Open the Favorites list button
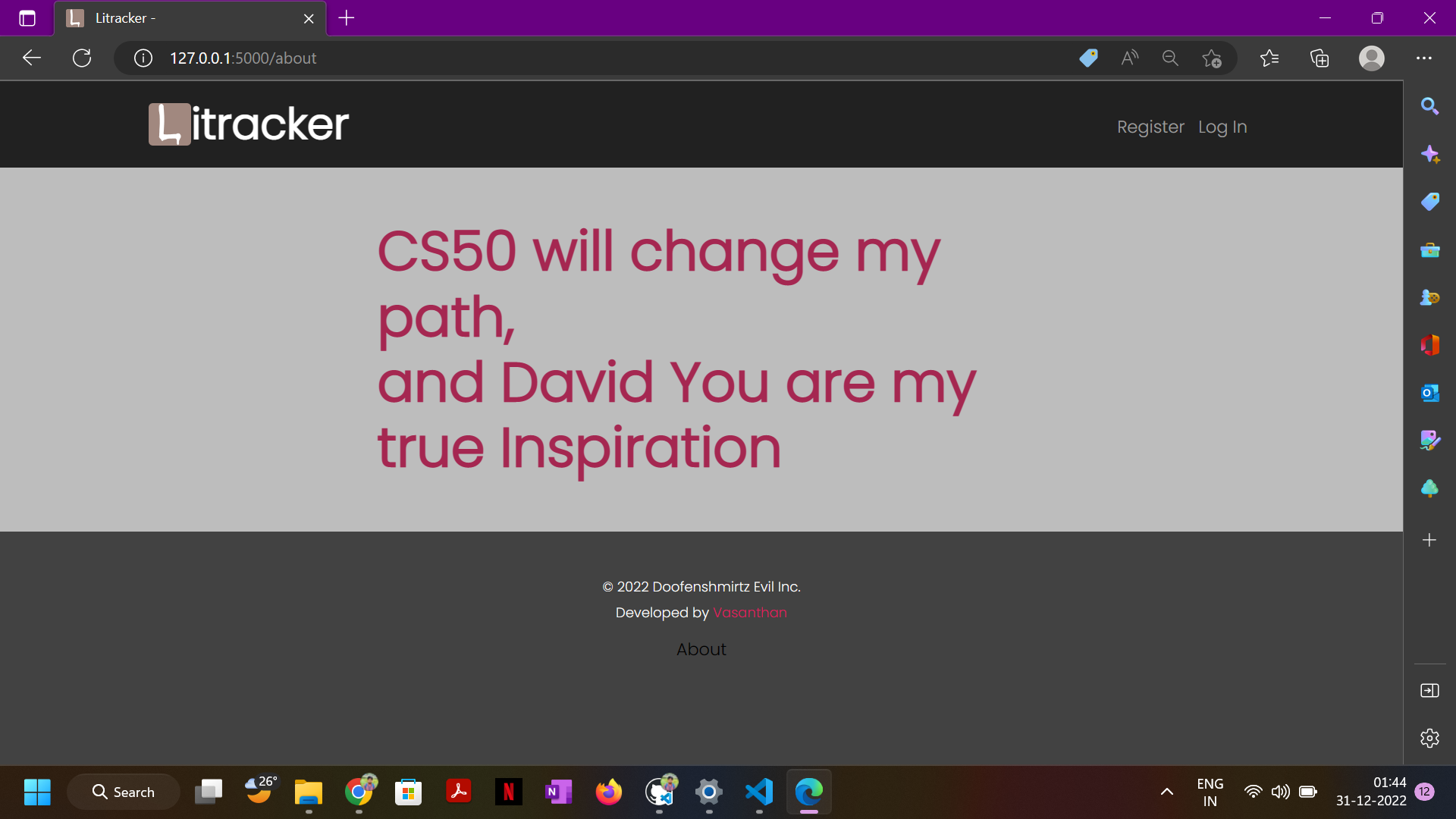Image resolution: width=1456 pixels, height=819 pixels. click(x=1269, y=58)
